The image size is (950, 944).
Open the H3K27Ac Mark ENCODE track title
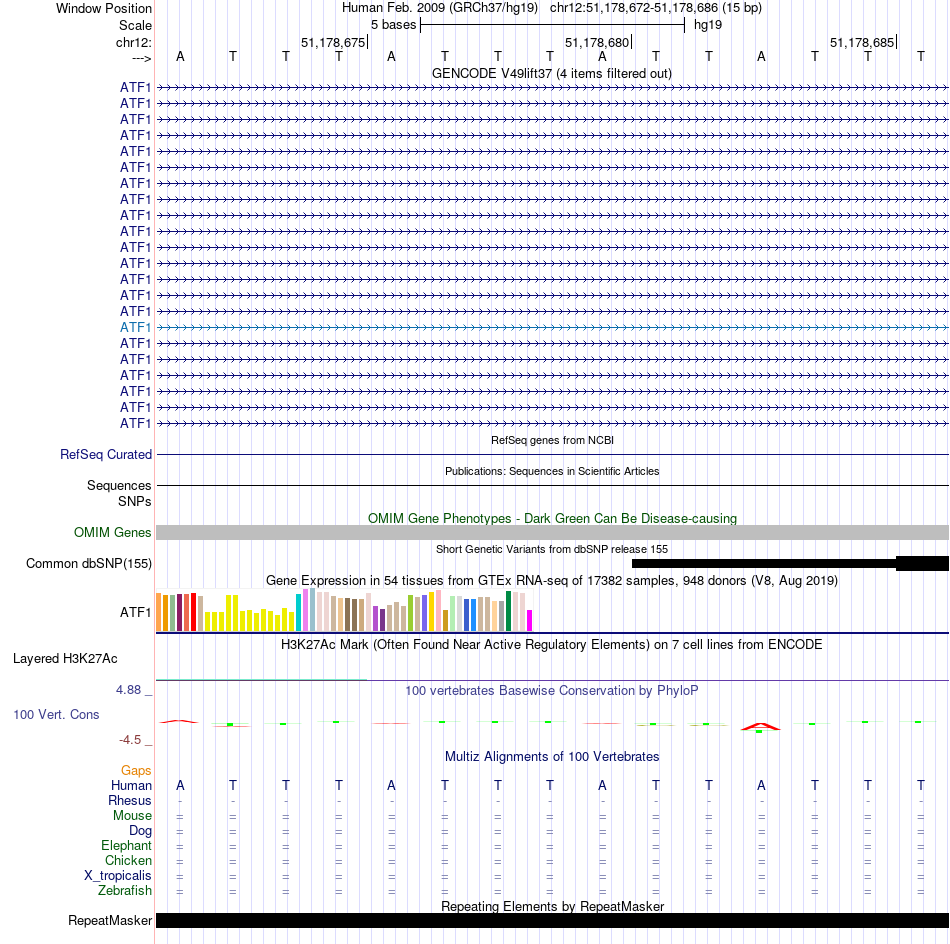(551, 644)
